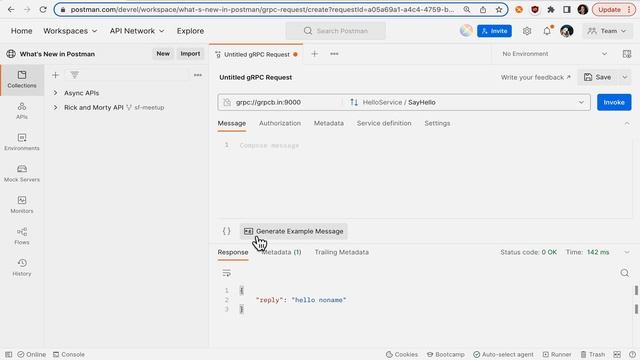Toggle line wrap icon in response
640x360 pixels.
tap(227, 273)
